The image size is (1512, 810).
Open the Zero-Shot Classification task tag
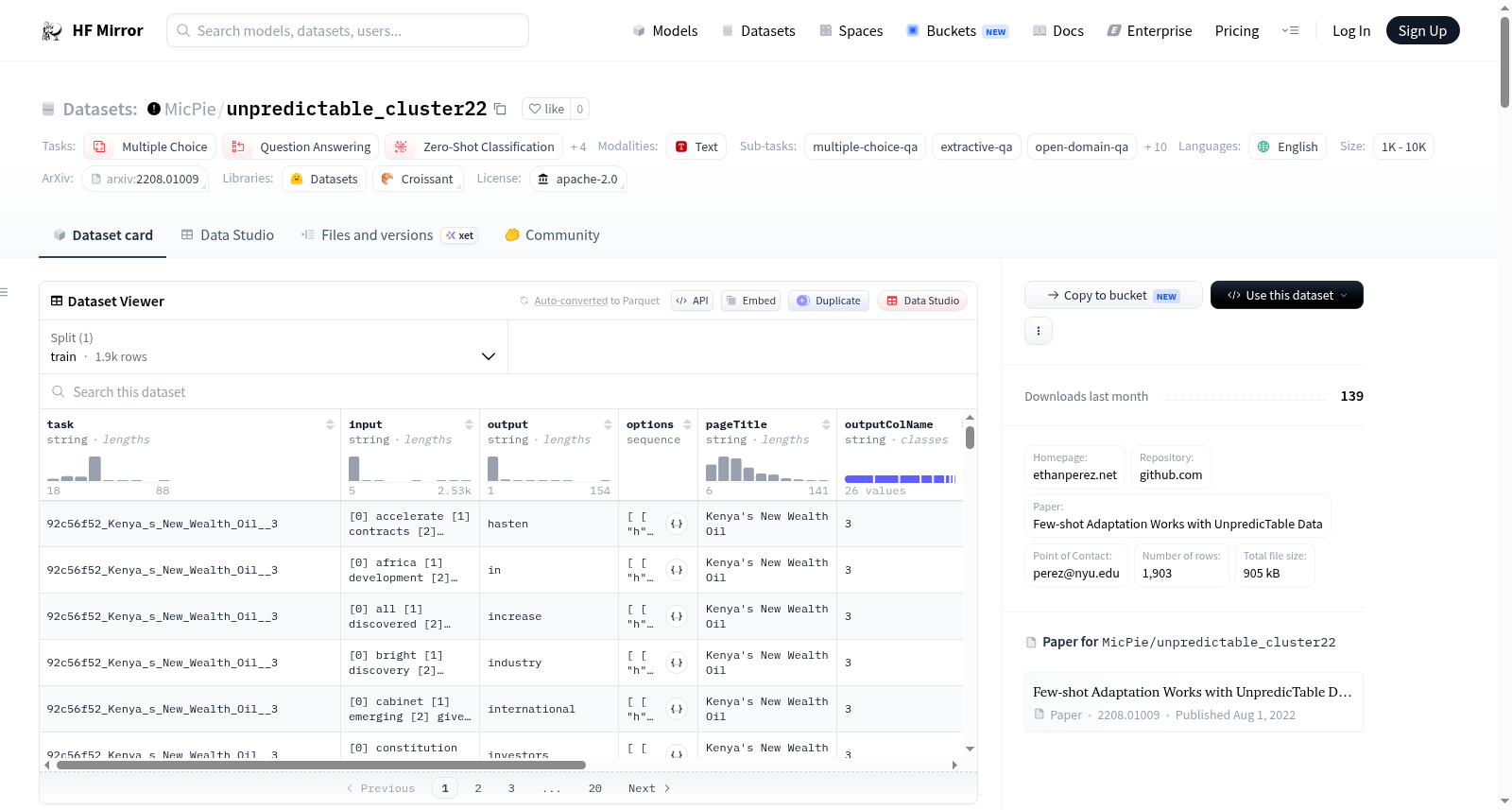point(474,146)
